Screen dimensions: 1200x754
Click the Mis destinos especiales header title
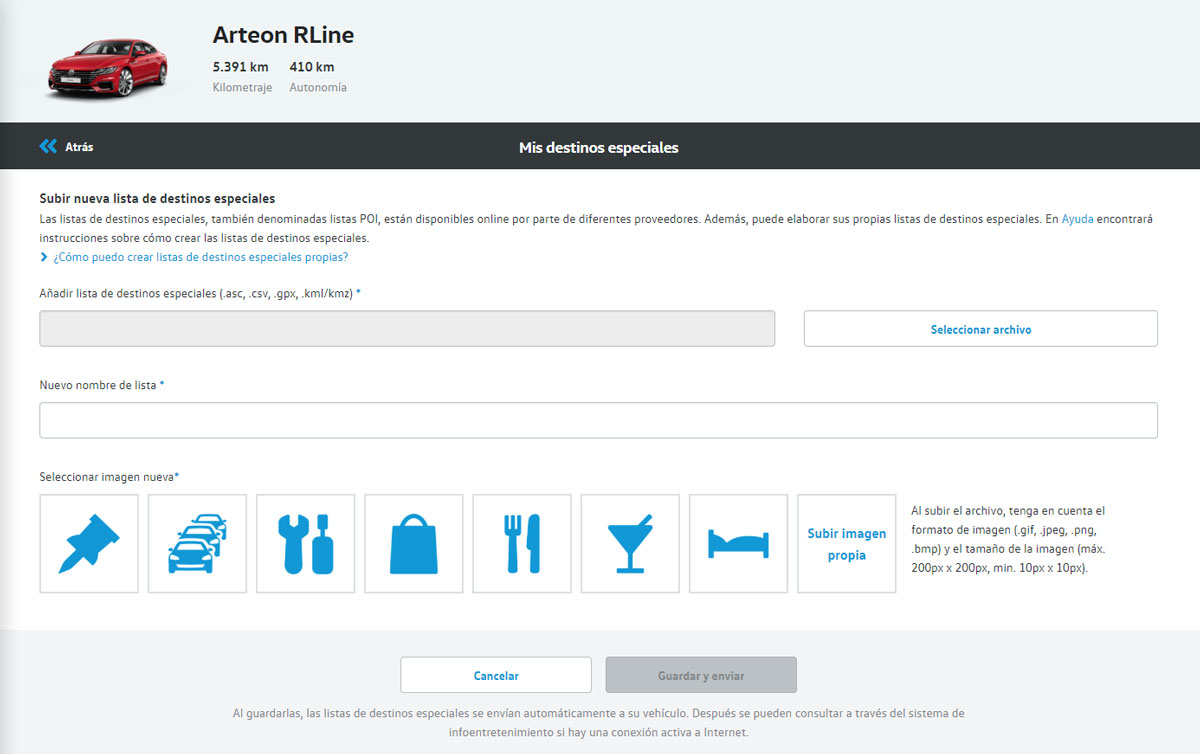[598, 148]
